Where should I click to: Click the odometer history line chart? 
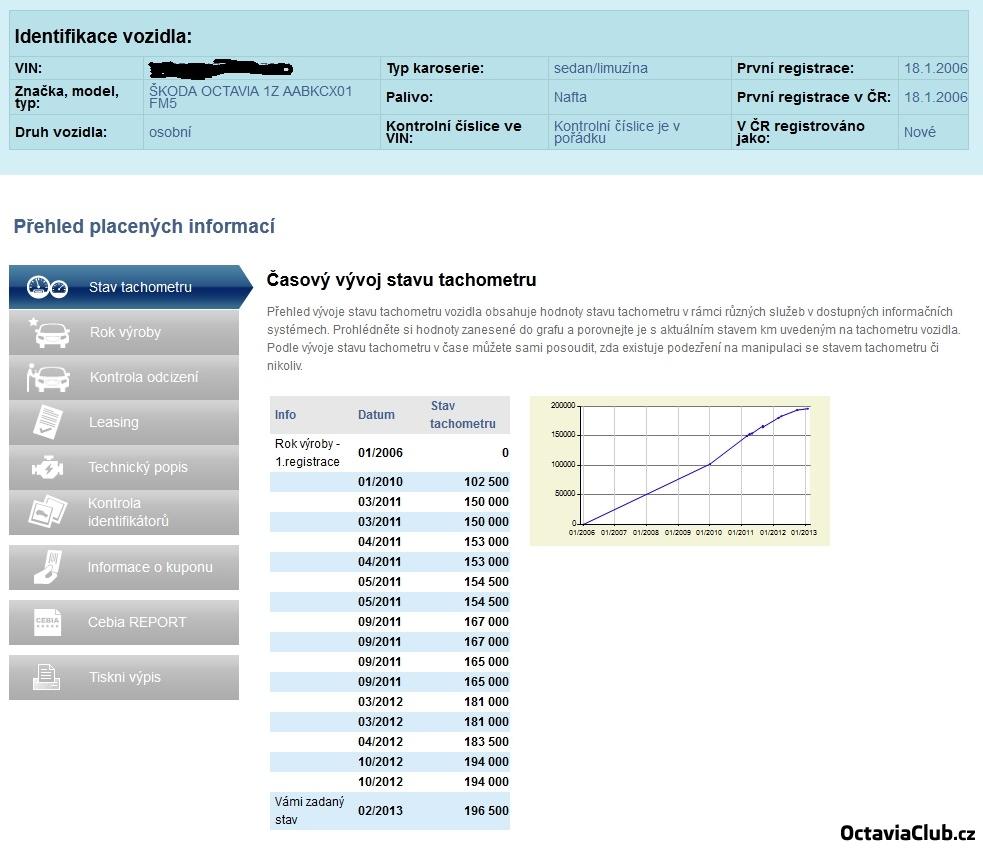679,470
